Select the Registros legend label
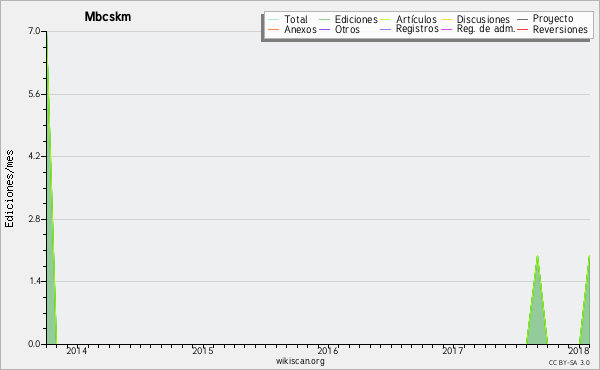Image resolution: width=600 pixels, height=370 pixels. (x=417, y=29)
